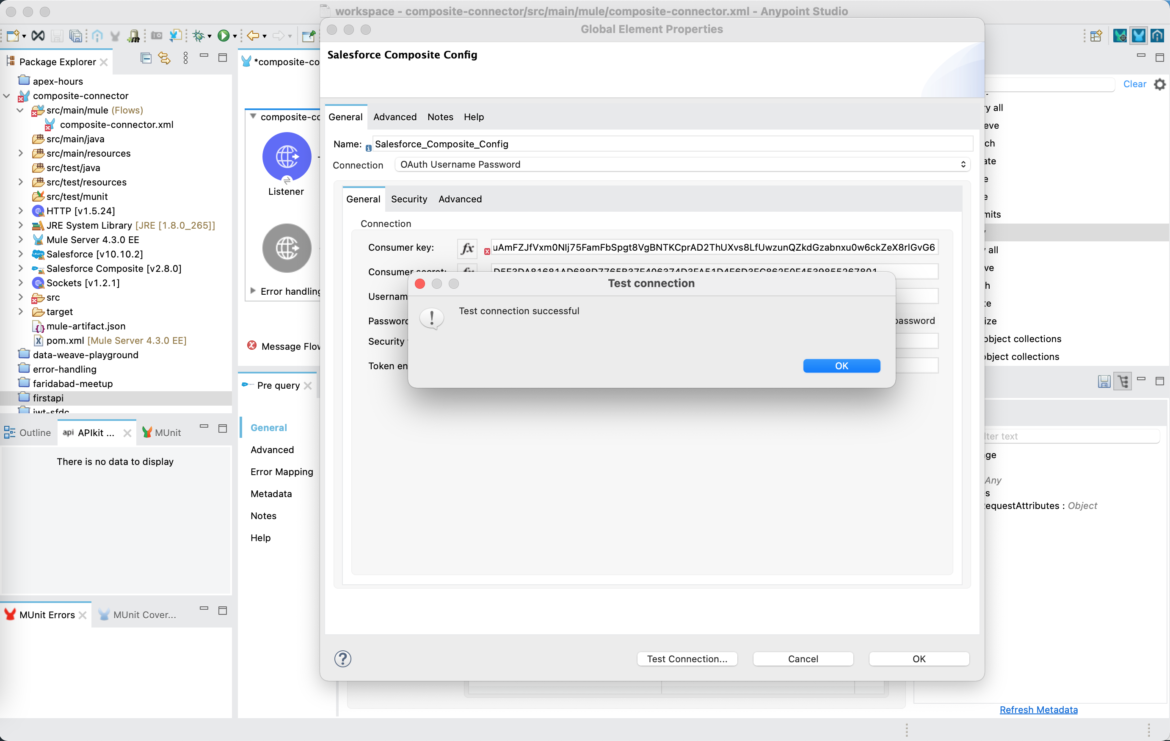Image resolution: width=1170 pixels, height=741 pixels.
Task: Click OK in the Test connection dialog
Action: pos(841,365)
